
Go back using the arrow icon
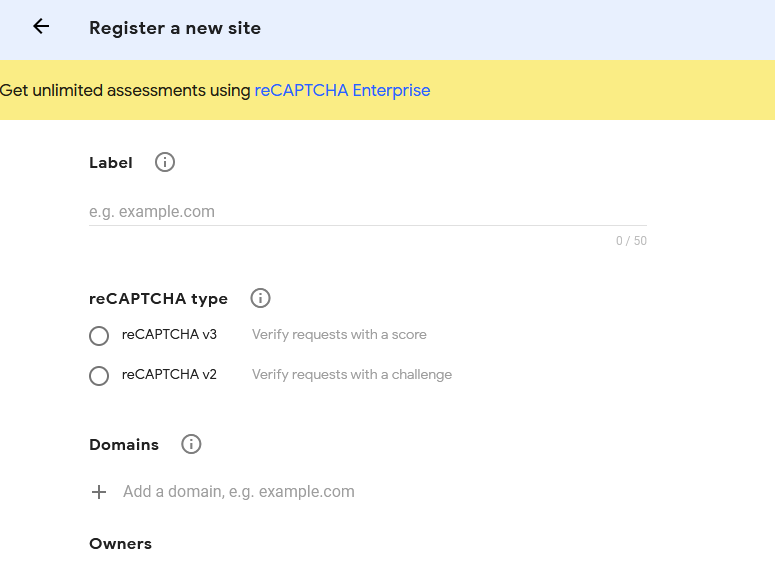(x=41, y=26)
